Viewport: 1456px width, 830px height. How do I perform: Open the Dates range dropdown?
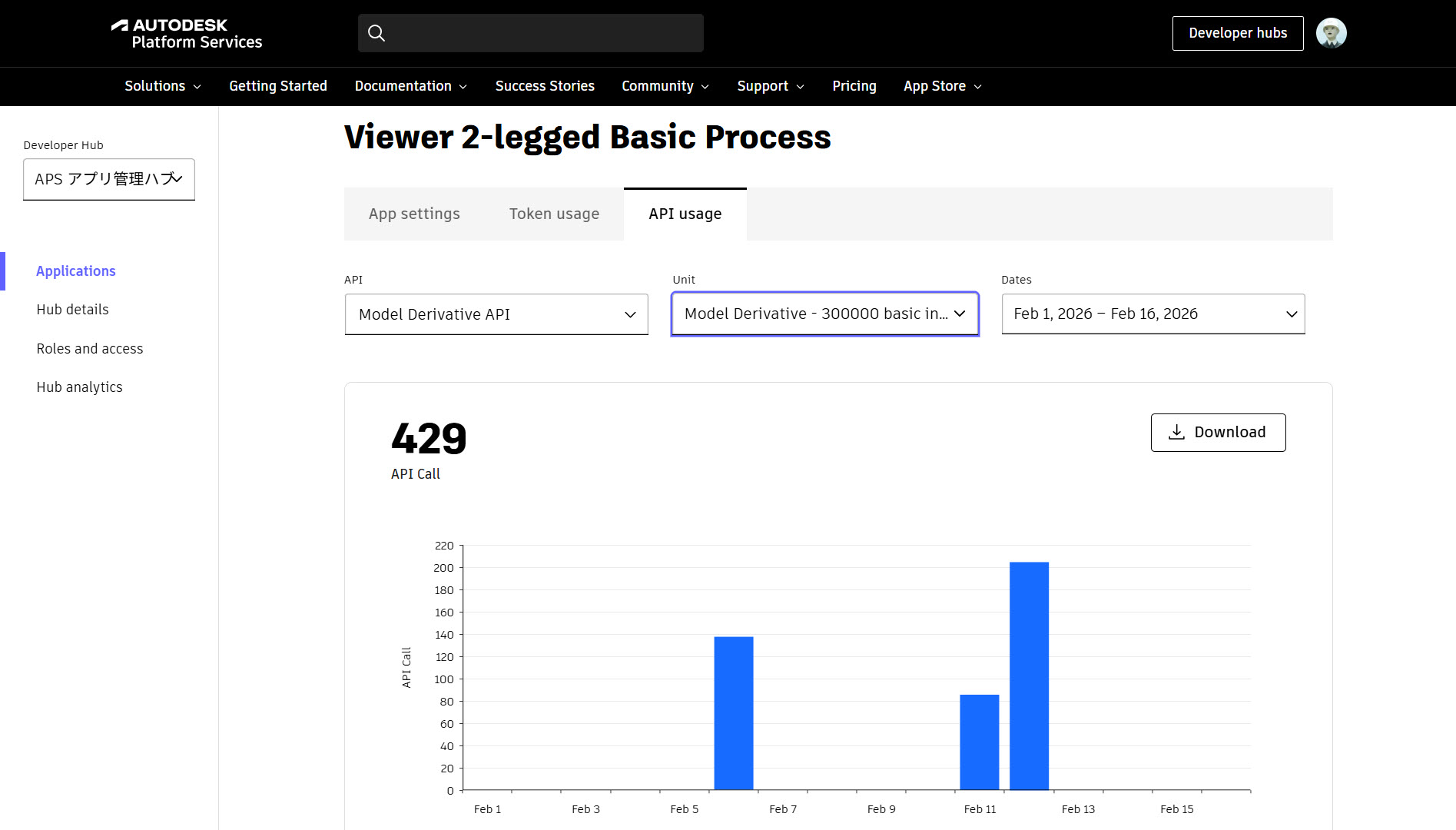pyautogui.click(x=1153, y=314)
